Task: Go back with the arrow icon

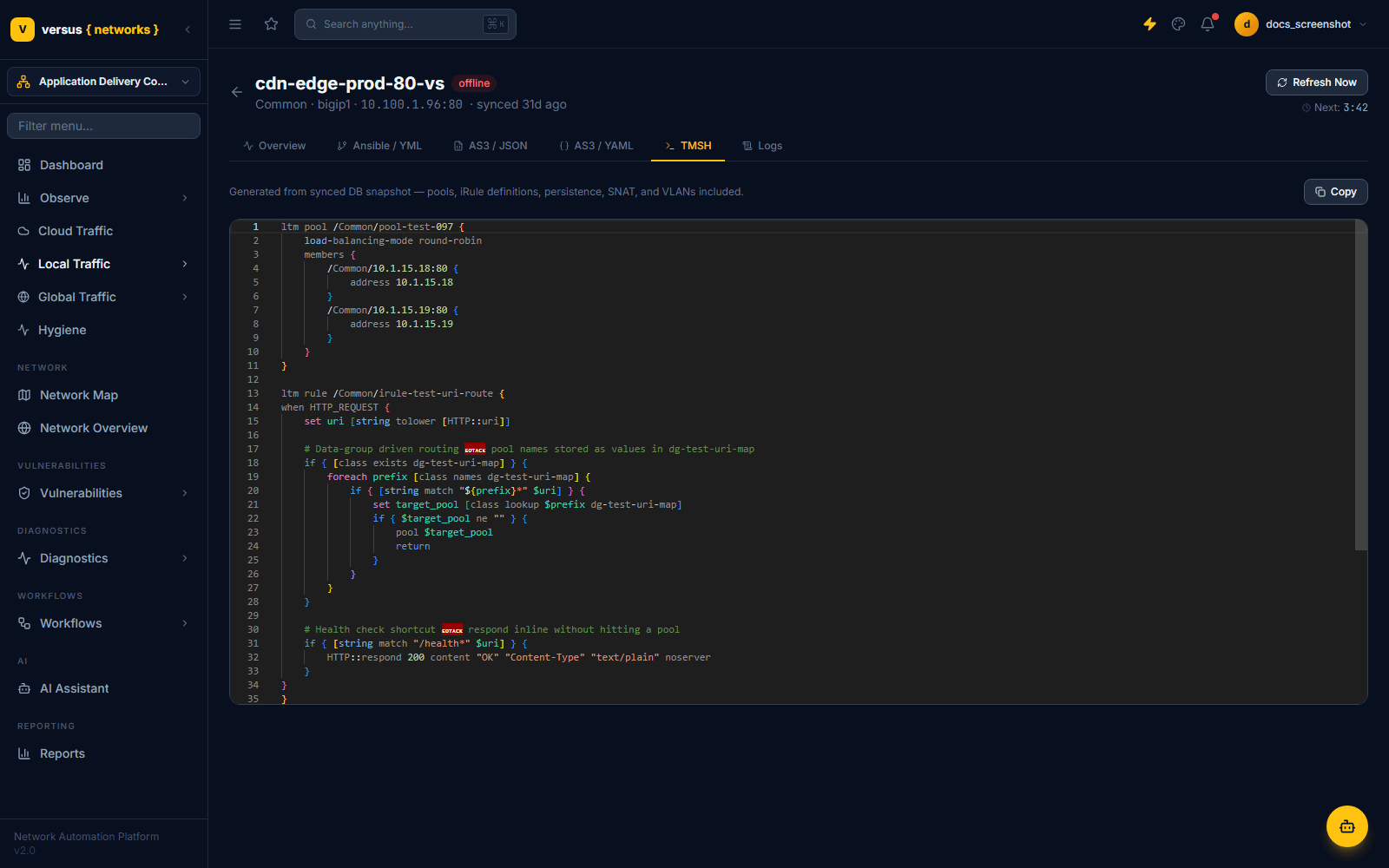Action: (x=237, y=92)
